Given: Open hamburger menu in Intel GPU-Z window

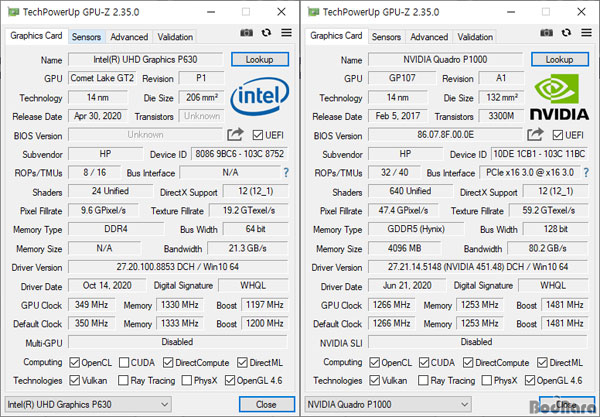Looking at the screenshot, I should (286, 33).
